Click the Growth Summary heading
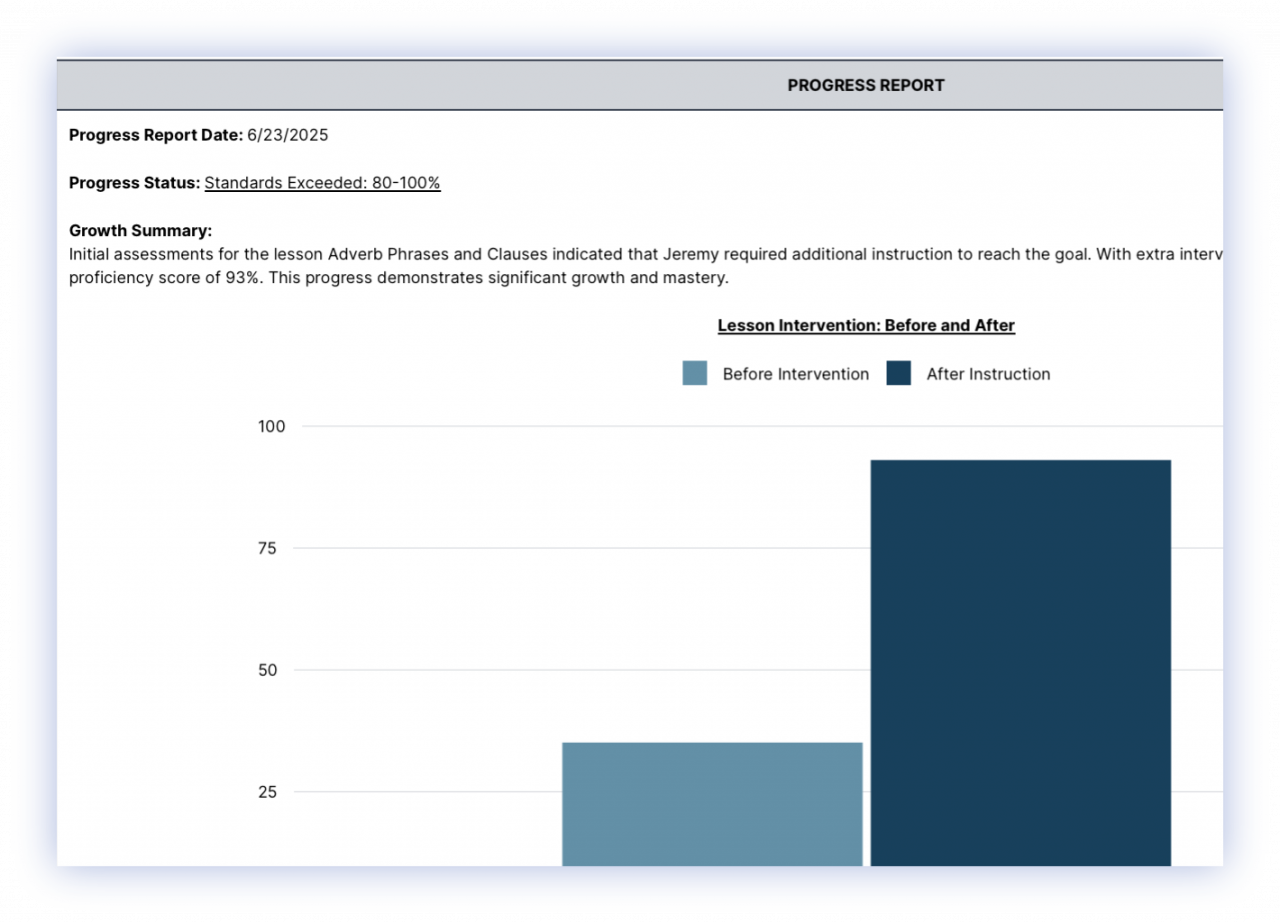Viewport: 1280px width, 923px height. [140, 231]
